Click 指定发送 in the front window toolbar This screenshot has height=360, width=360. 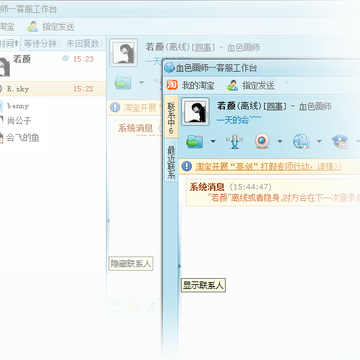pyautogui.click(x=251, y=86)
